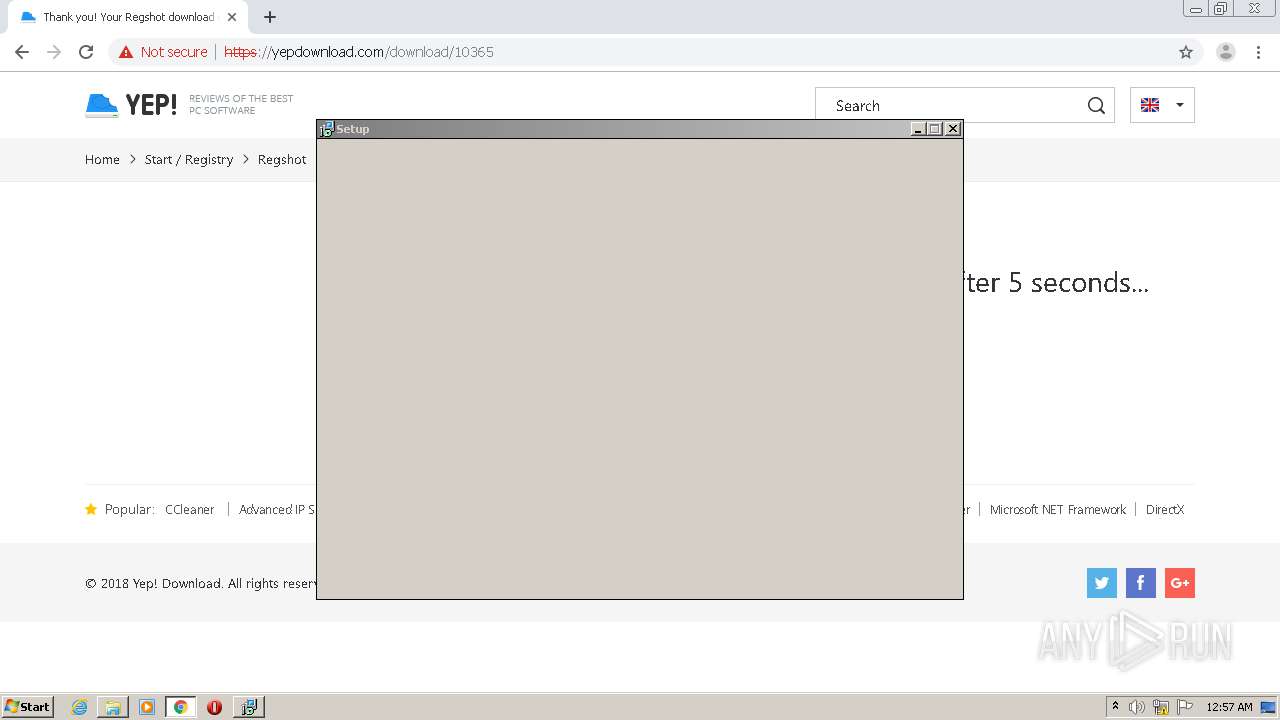Close the Setup window
The image size is (1280, 720).
tap(953, 129)
